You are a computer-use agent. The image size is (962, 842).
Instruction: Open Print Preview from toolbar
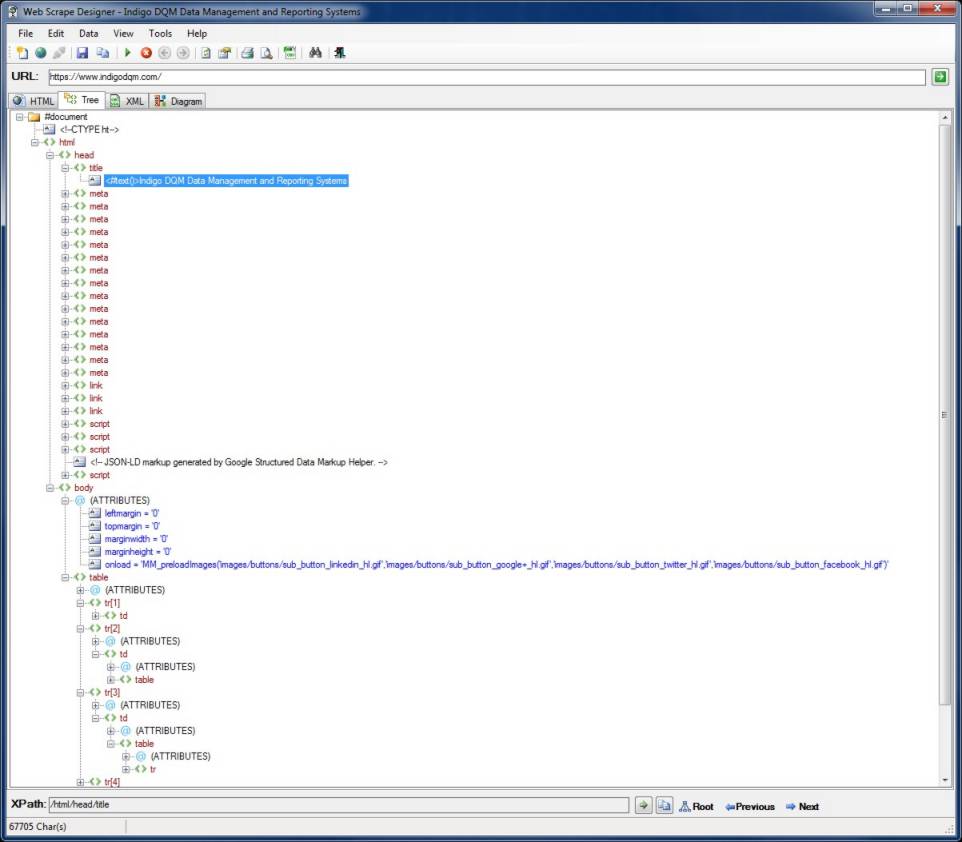pos(266,53)
